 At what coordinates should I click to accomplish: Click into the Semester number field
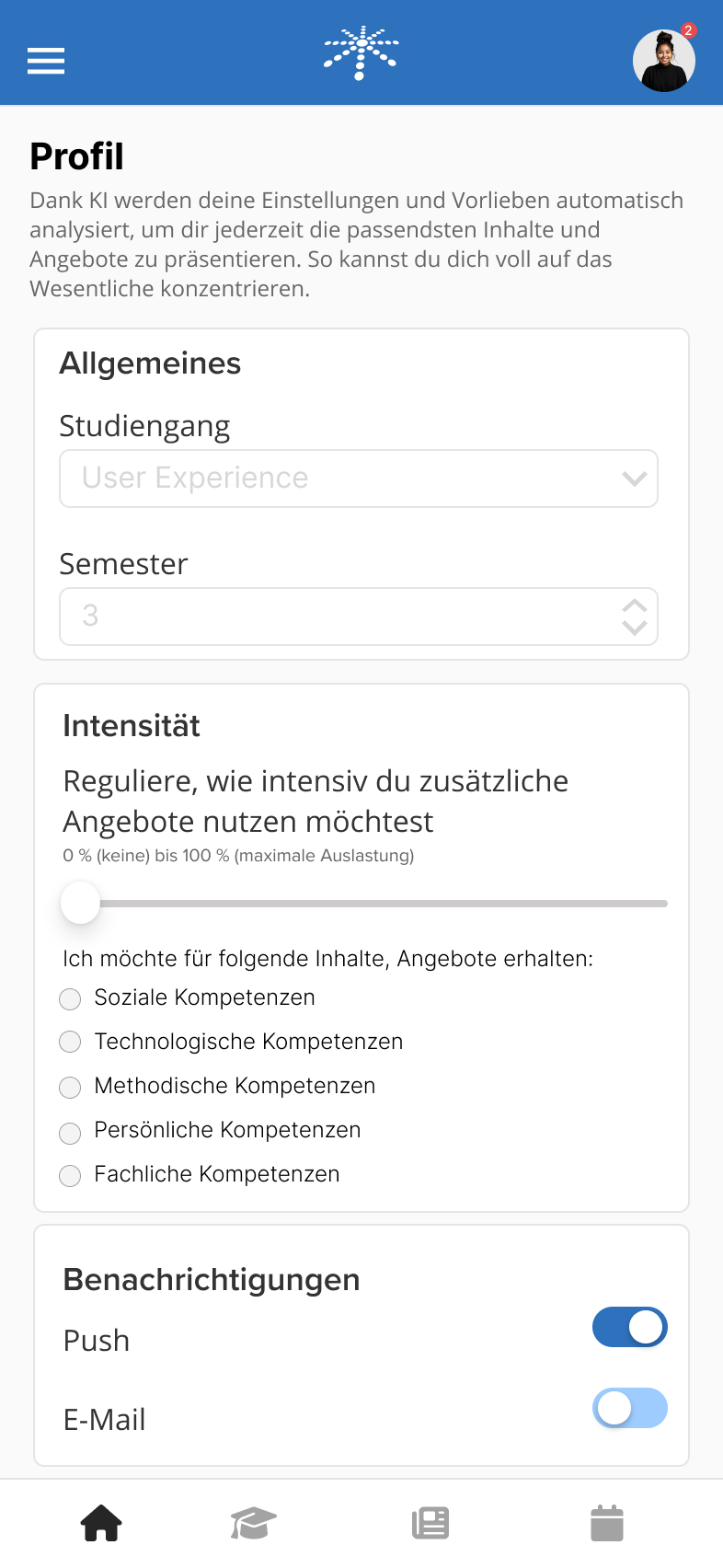click(x=331, y=617)
